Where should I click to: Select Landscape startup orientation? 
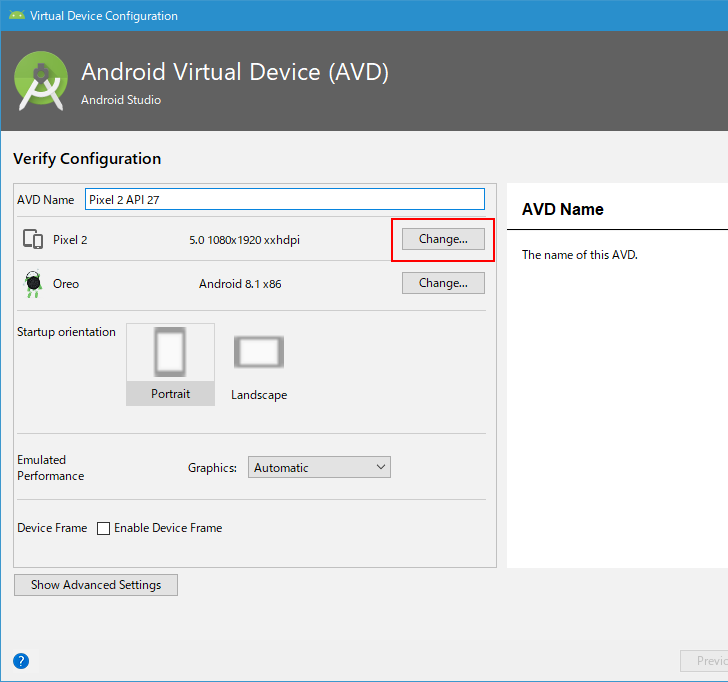[x=259, y=364]
